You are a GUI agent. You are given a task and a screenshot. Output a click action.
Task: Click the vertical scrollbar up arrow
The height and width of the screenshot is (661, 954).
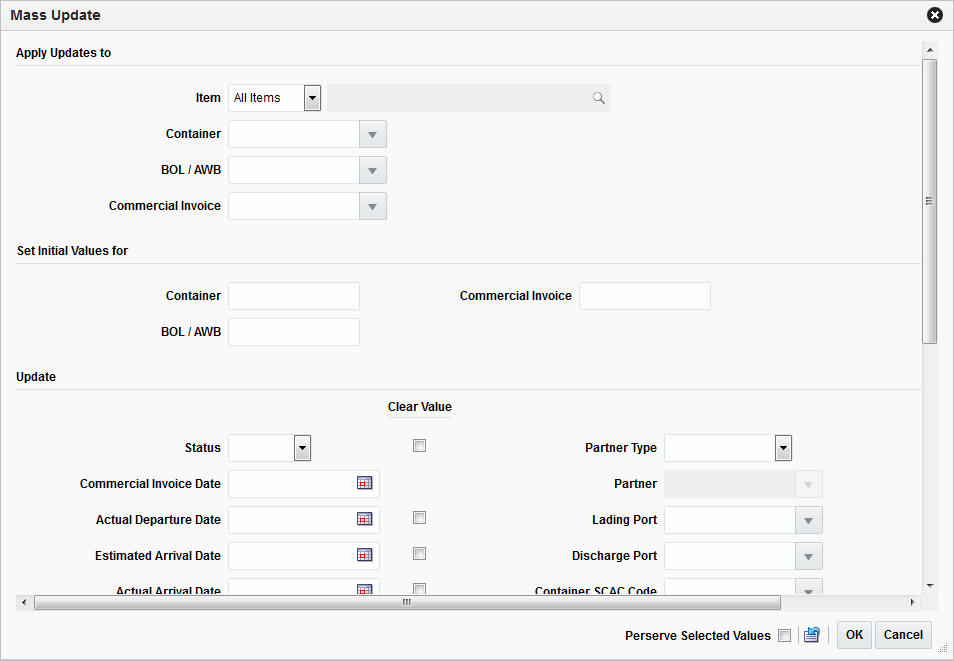929,49
